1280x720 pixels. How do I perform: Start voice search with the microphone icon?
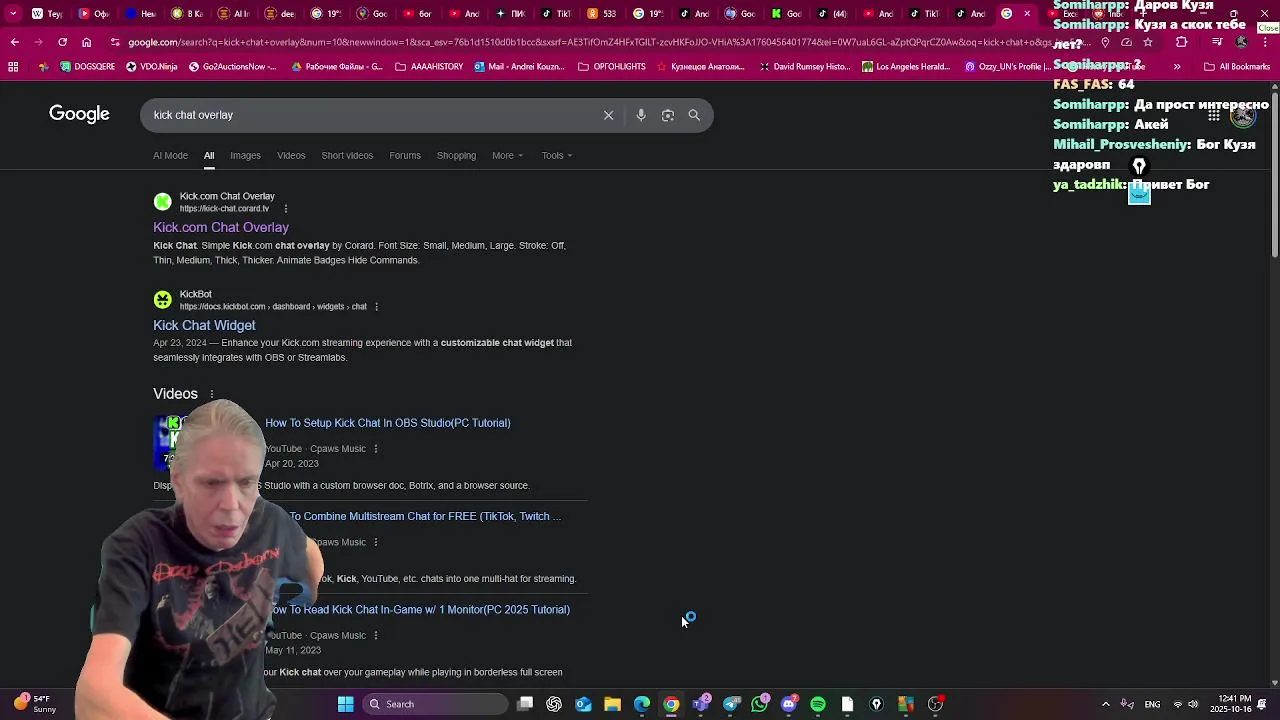[641, 115]
